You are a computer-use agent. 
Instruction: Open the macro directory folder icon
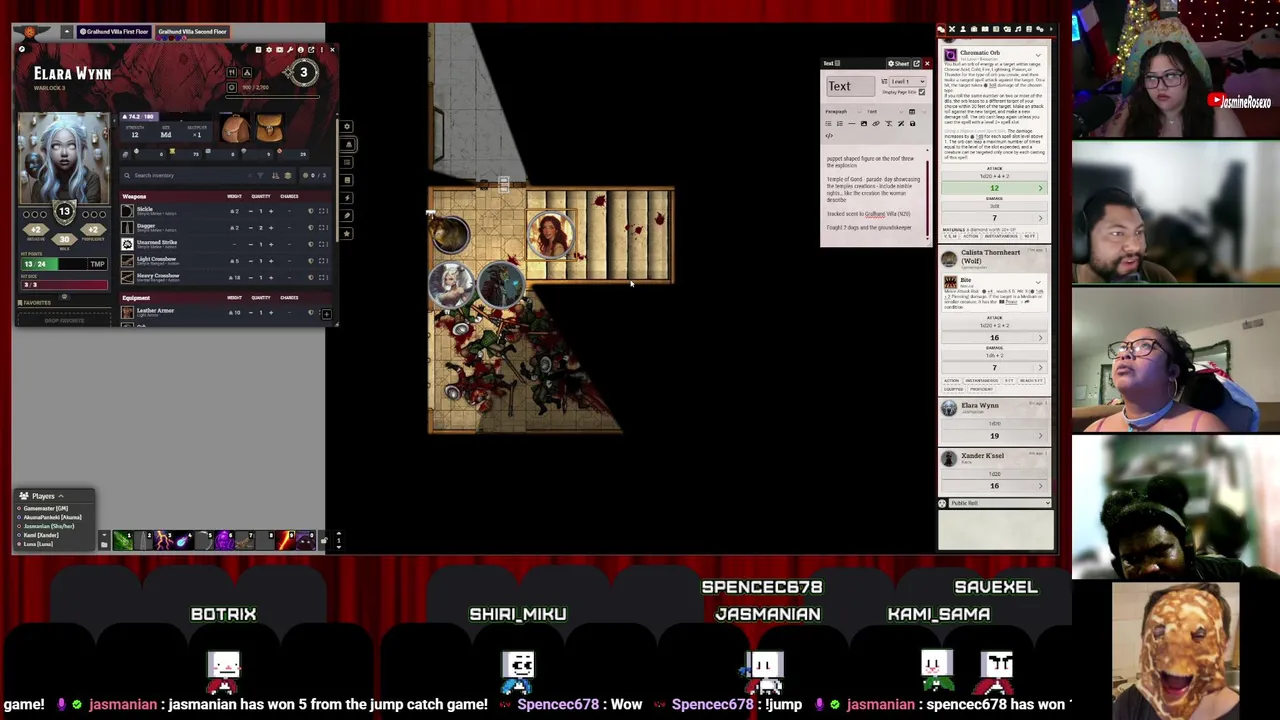tap(104, 545)
